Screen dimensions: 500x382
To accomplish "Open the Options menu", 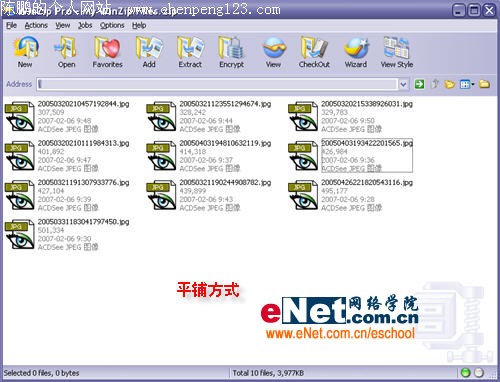I will [x=112, y=25].
